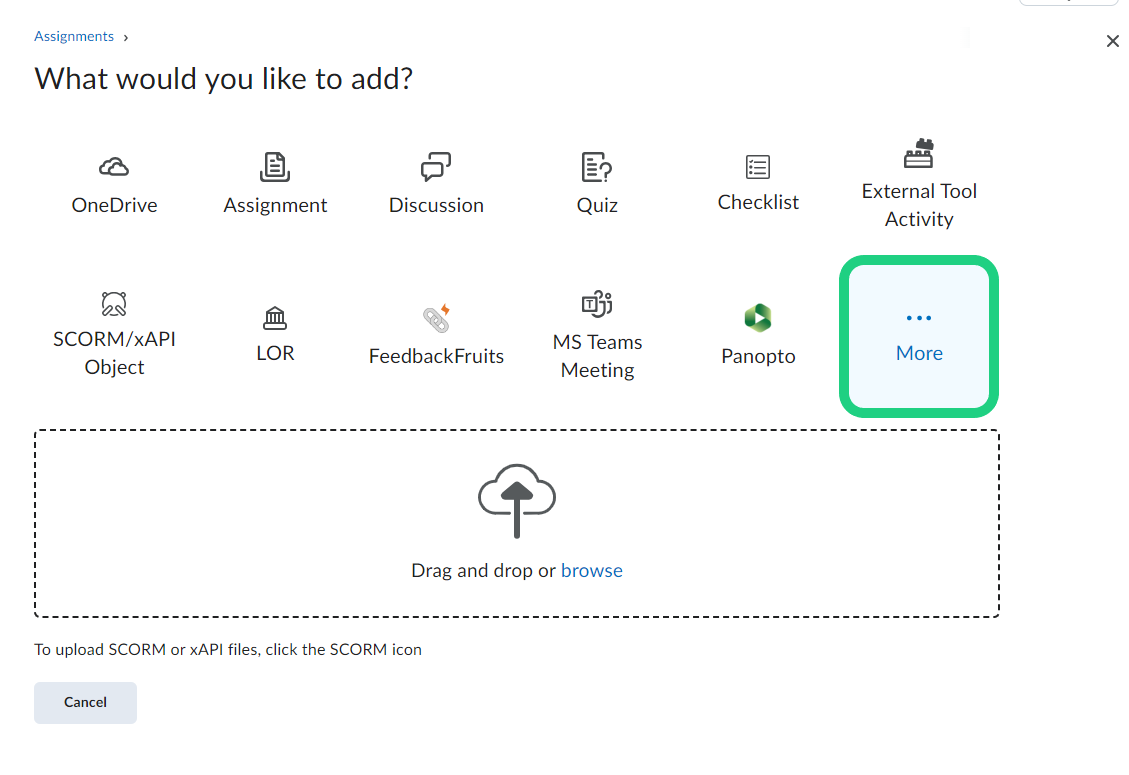The image size is (1129, 775).
Task: Go back via Assignments breadcrumb
Action: coord(74,37)
